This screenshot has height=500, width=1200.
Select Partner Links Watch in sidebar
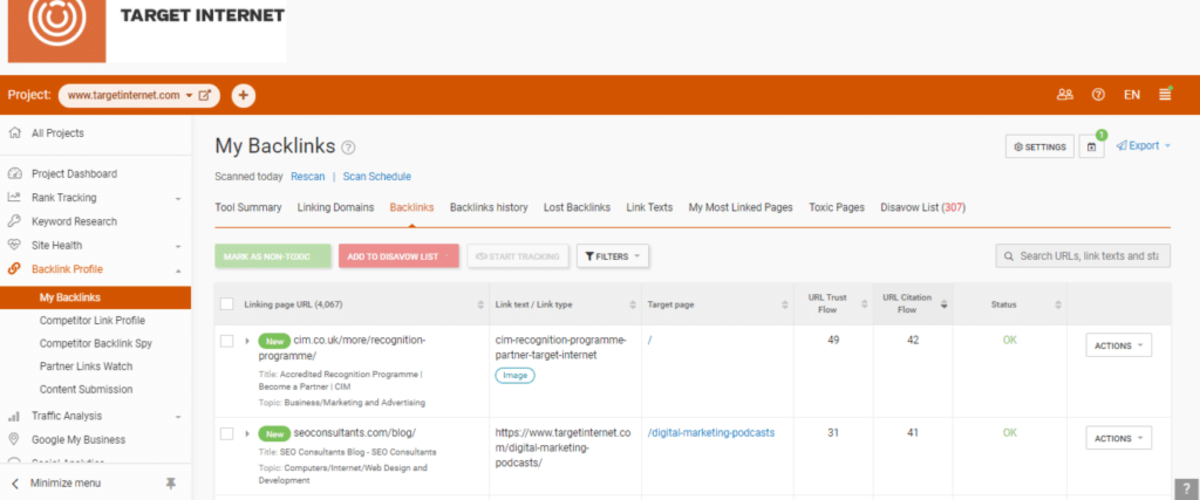pyautogui.click(x=86, y=366)
